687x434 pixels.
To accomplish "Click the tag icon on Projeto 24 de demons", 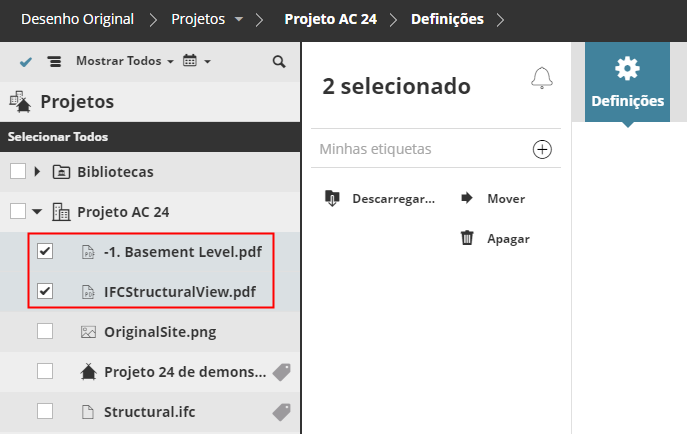I will (281, 371).
